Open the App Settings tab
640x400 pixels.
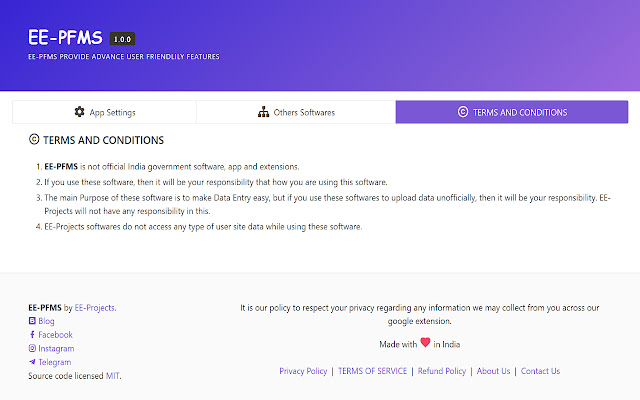pos(104,112)
